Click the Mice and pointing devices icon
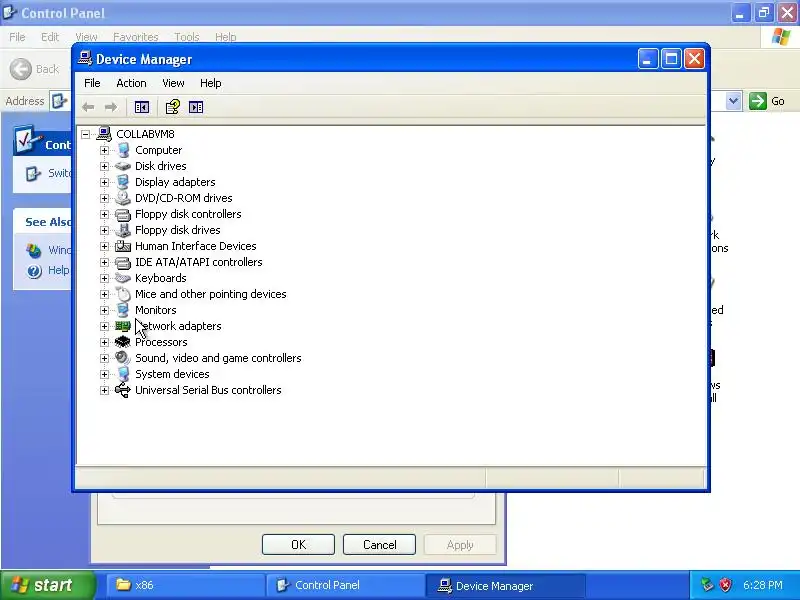Screen dimensions: 800x600 click(123, 294)
